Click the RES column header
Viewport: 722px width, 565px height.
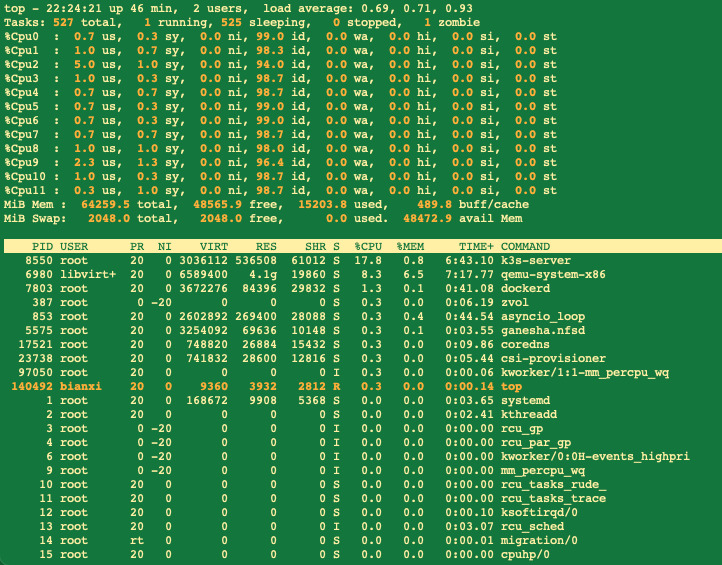point(266,247)
